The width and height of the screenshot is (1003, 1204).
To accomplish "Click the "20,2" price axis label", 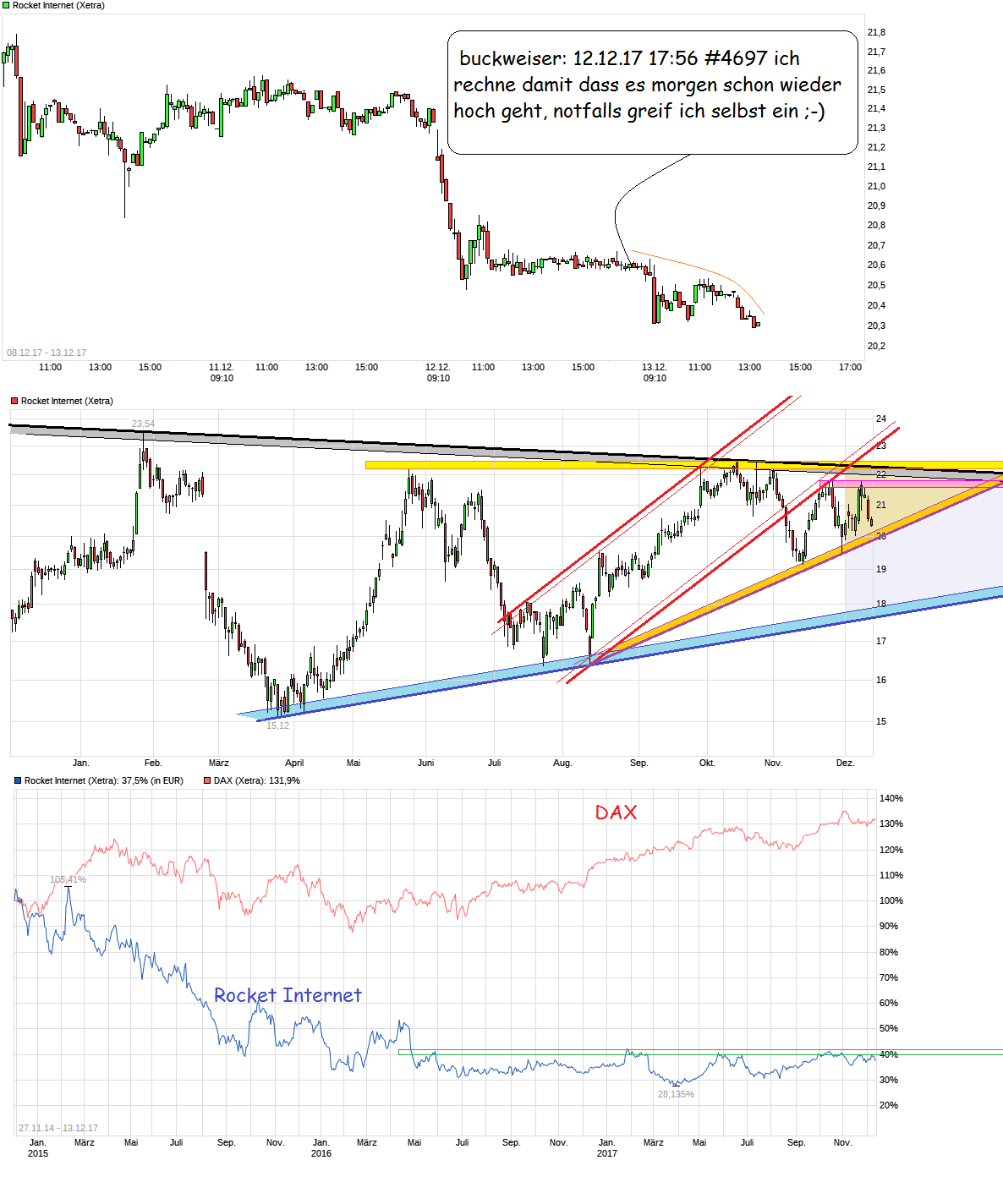I will (876, 346).
